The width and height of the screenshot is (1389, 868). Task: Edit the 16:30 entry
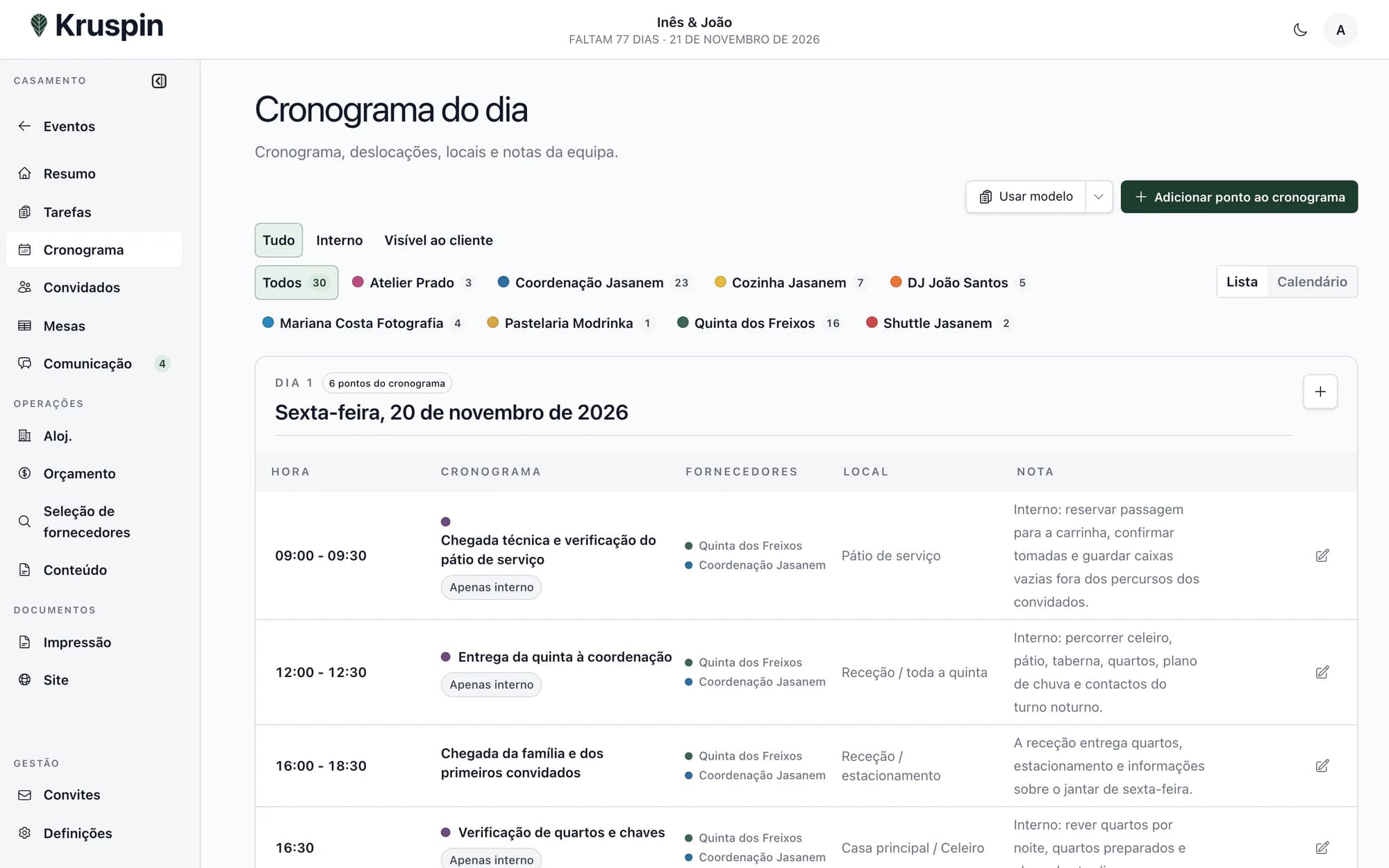click(1322, 848)
